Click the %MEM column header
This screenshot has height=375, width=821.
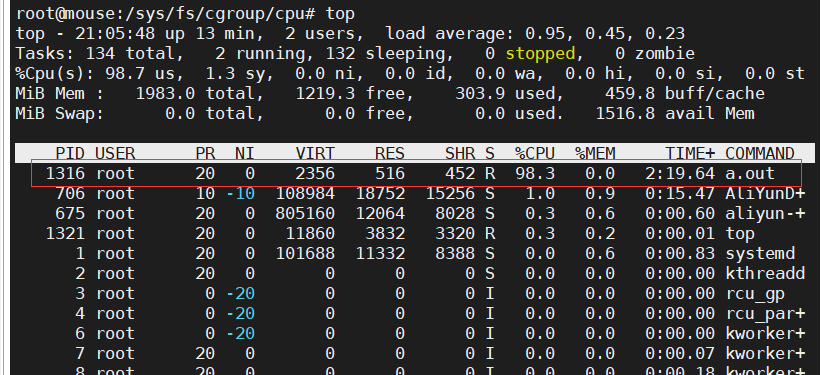(x=595, y=153)
